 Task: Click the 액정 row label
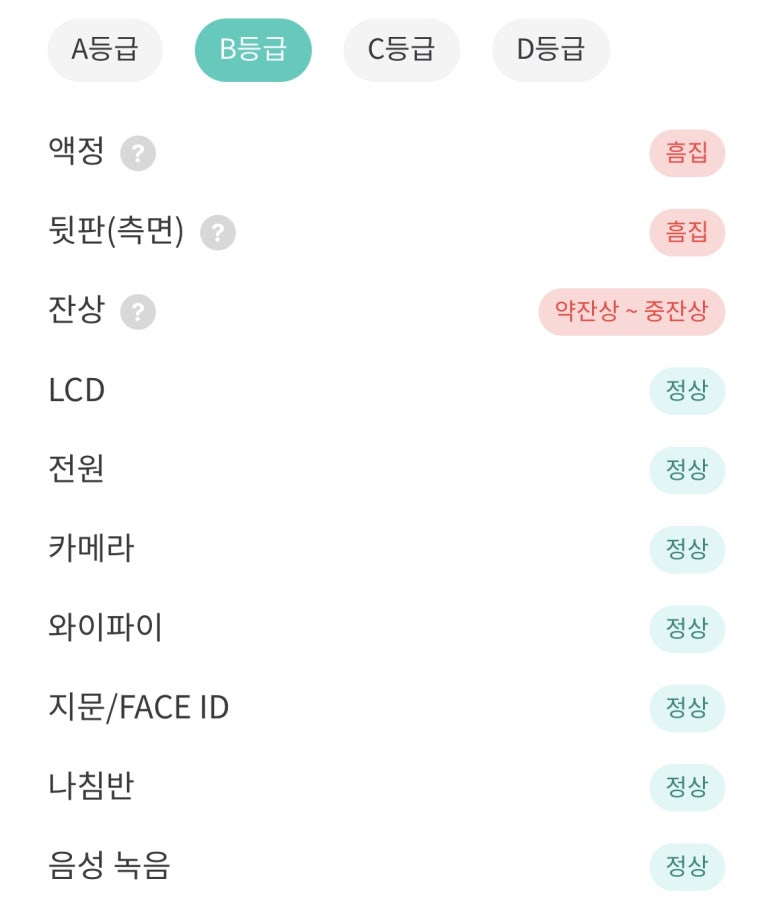click(x=76, y=152)
